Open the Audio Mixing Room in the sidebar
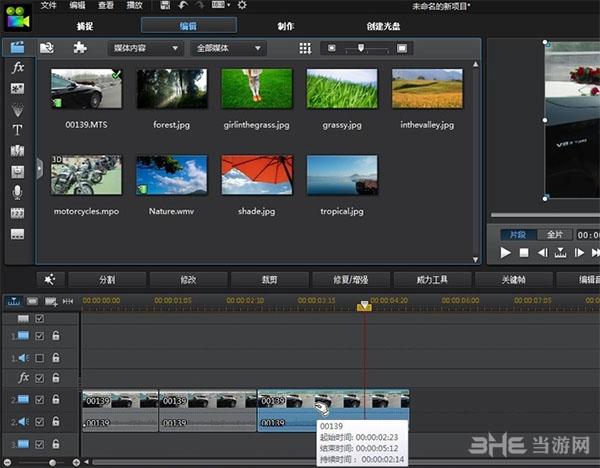This screenshot has width=600, height=468. pos(17,172)
